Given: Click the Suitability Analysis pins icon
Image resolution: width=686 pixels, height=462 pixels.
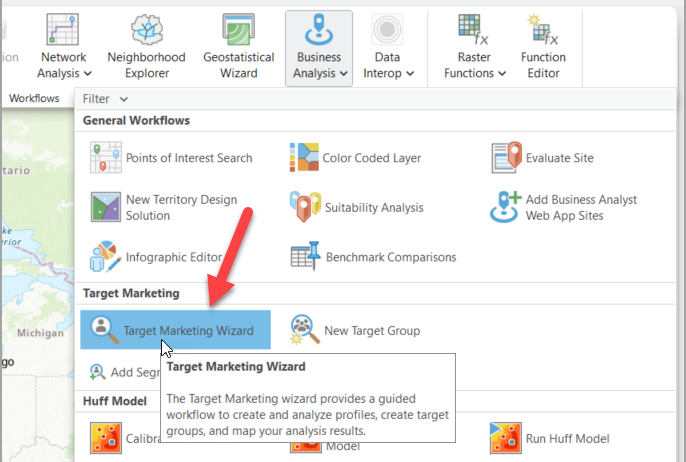Looking at the screenshot, I should pyautogui.click(x=305, y=207).
